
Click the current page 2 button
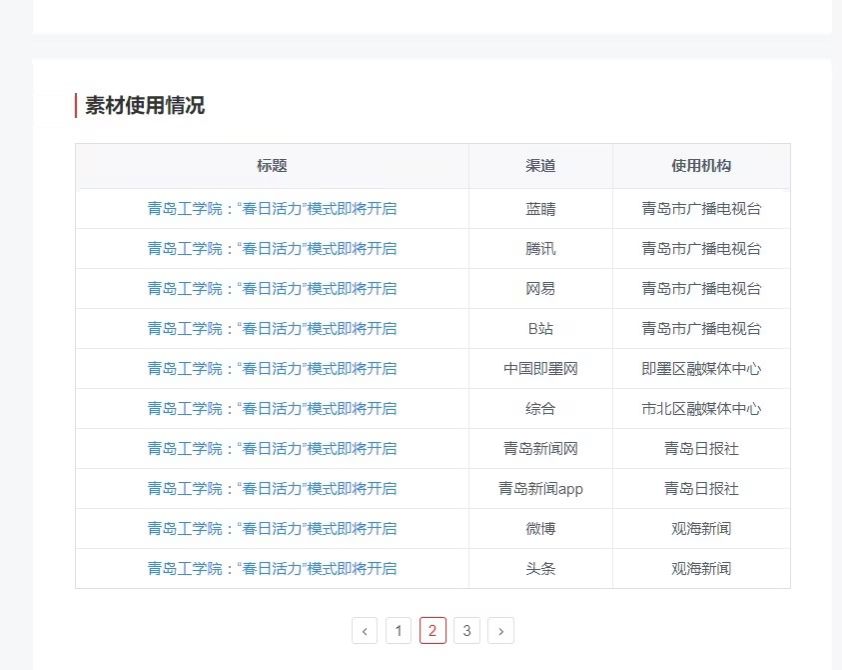coord(432,631)
